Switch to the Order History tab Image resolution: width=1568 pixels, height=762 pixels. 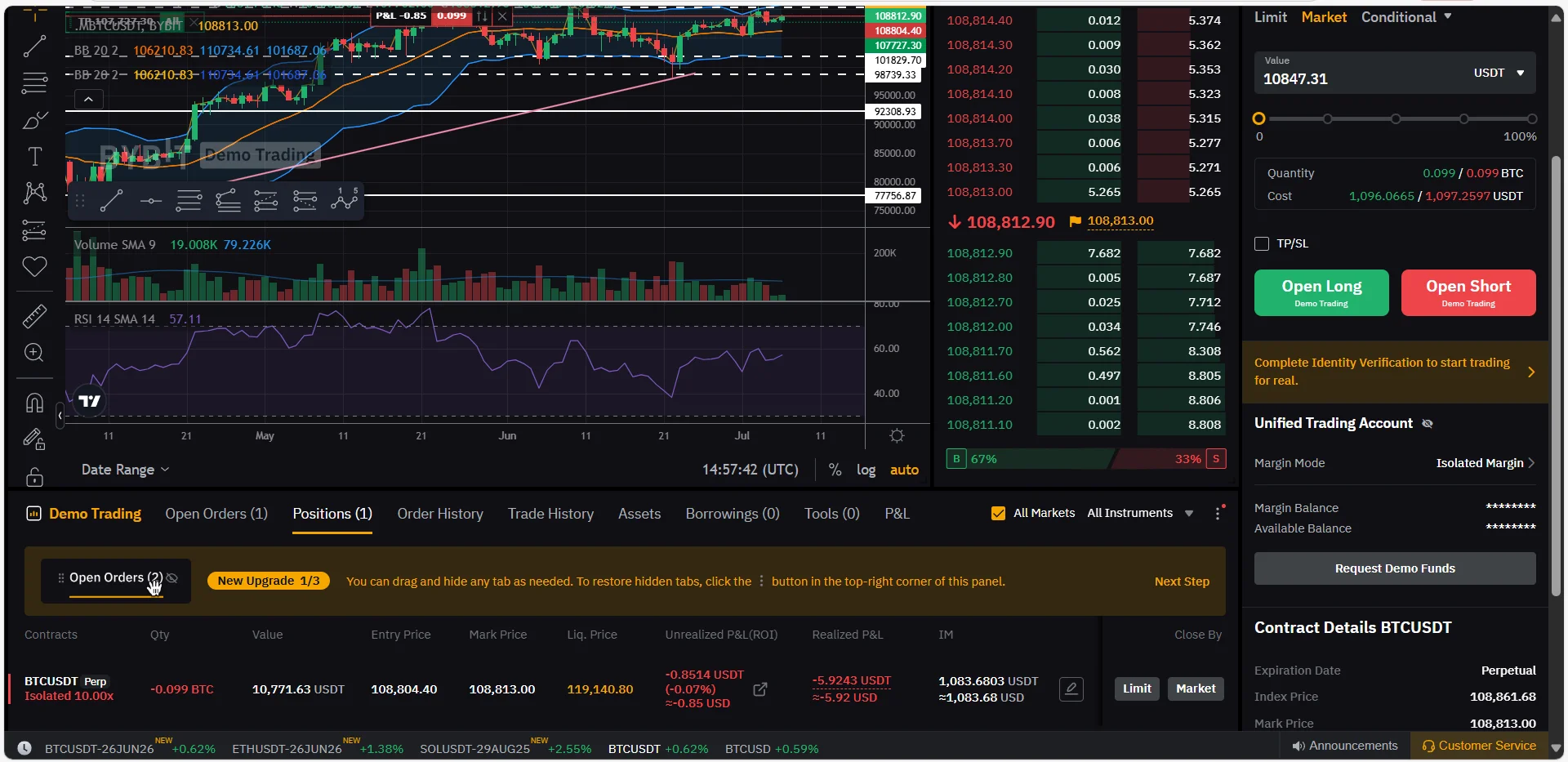pyautogui.click(x=440, y=514)
